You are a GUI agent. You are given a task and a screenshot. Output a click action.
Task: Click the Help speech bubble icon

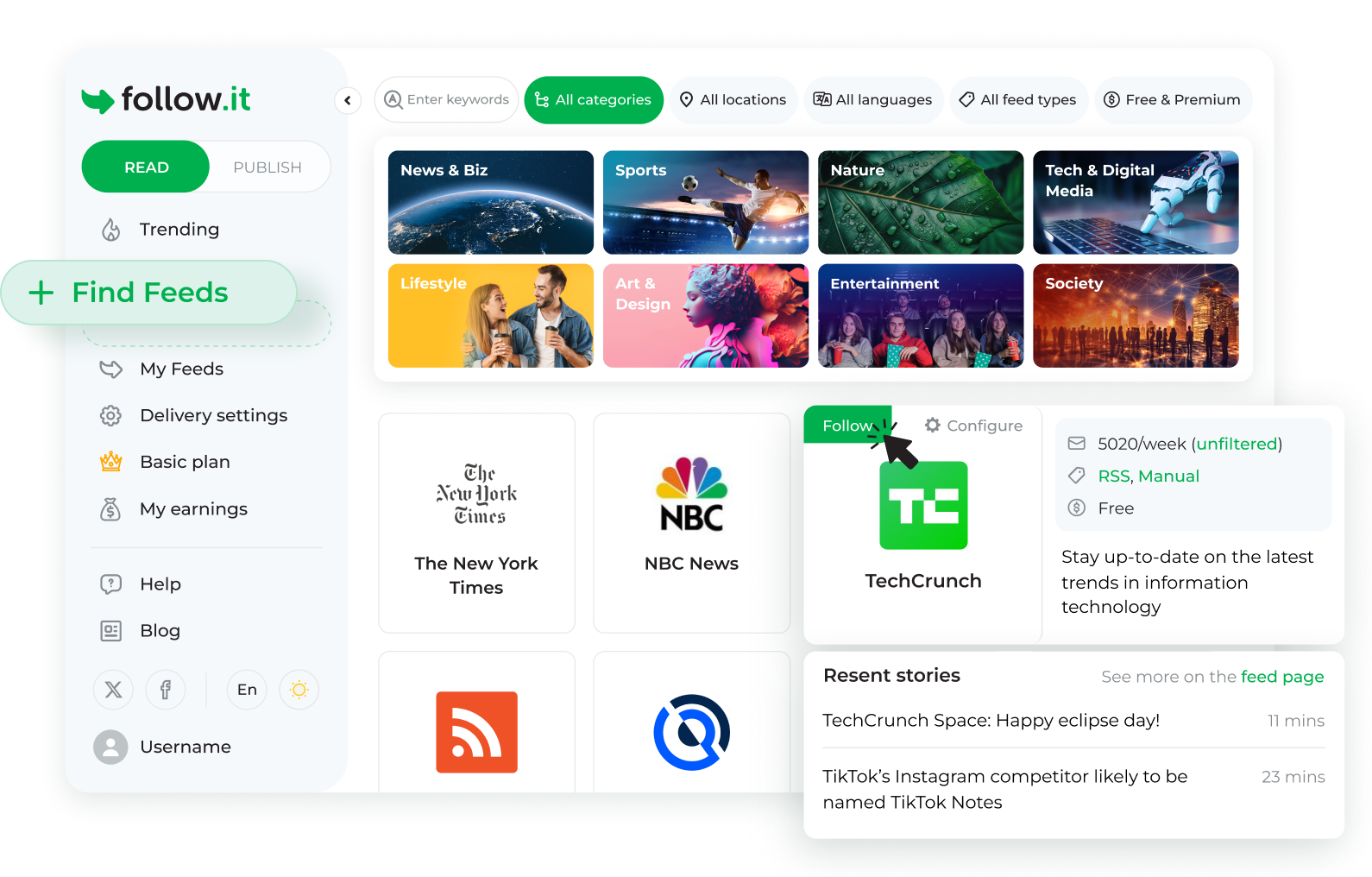(111, 584)
